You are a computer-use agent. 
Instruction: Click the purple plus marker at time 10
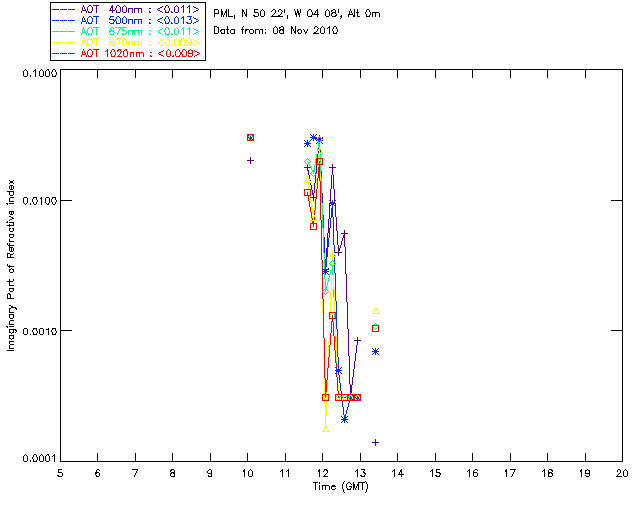click(x=251, y=160)
